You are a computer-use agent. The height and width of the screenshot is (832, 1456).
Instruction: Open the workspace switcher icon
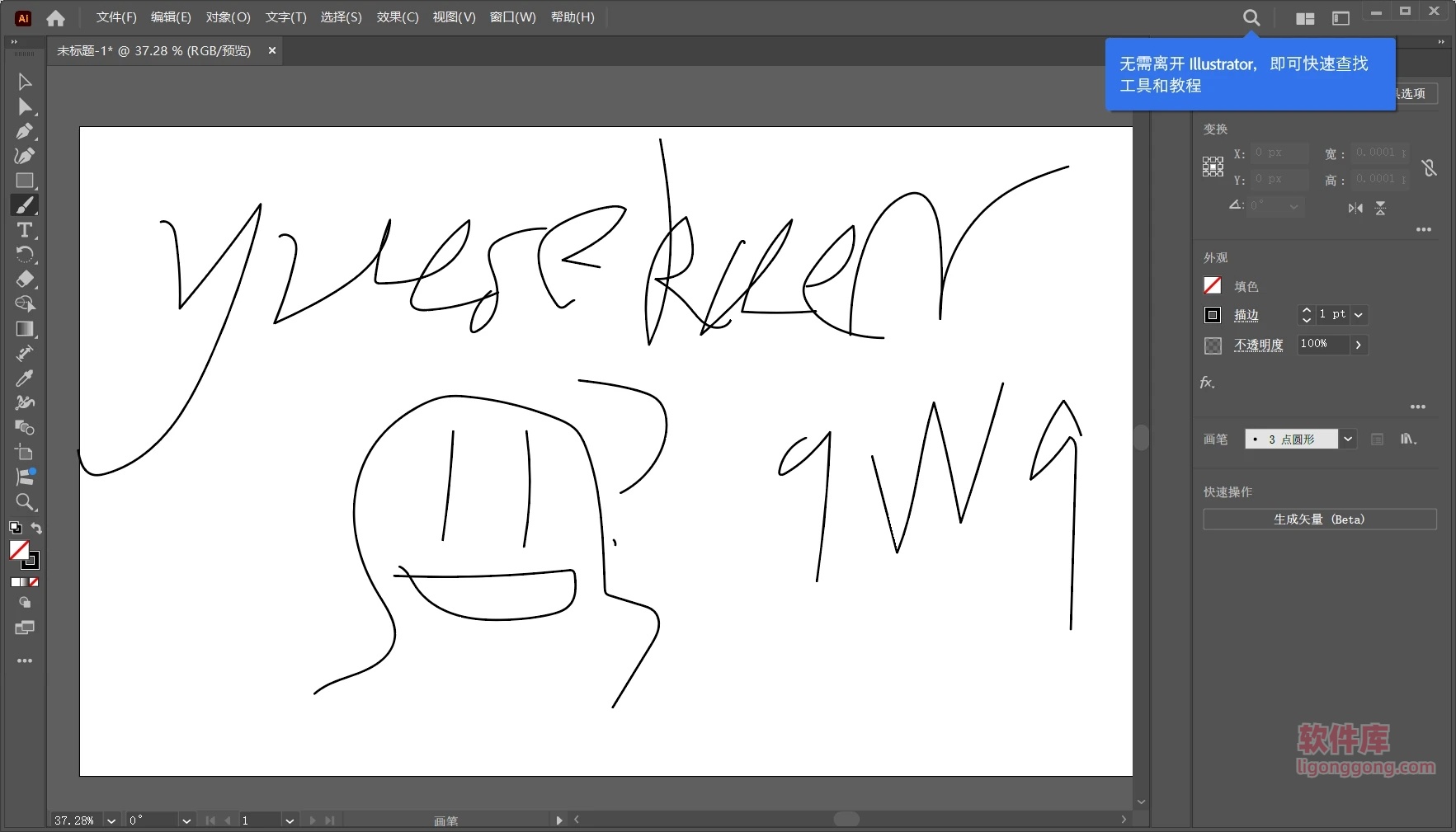click(1341, 18)
